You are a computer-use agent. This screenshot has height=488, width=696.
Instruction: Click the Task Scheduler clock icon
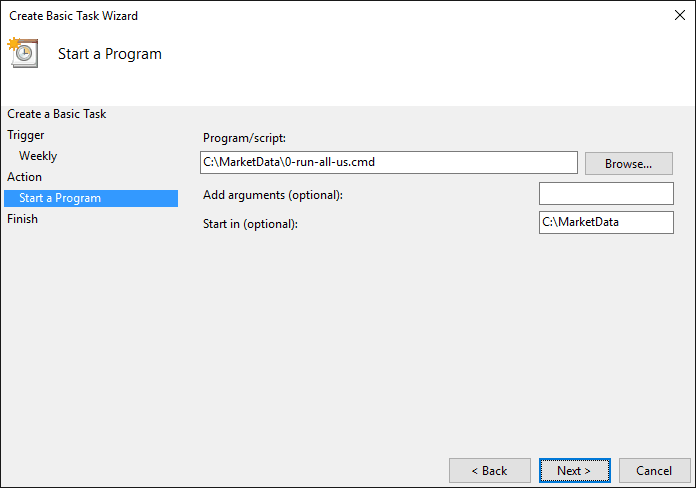[x=23, y=53]
